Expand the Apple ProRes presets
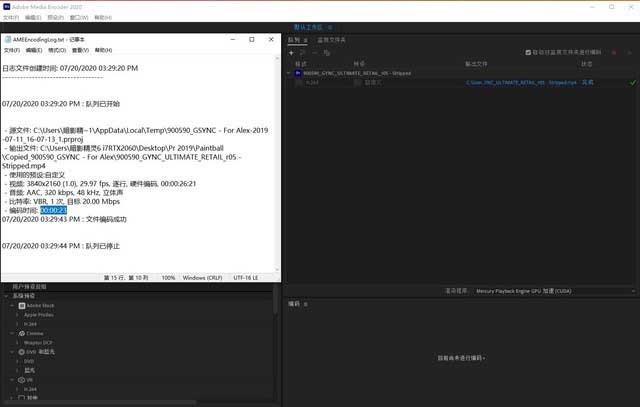This screenshot has height=407, width=640. coord(17,315)
